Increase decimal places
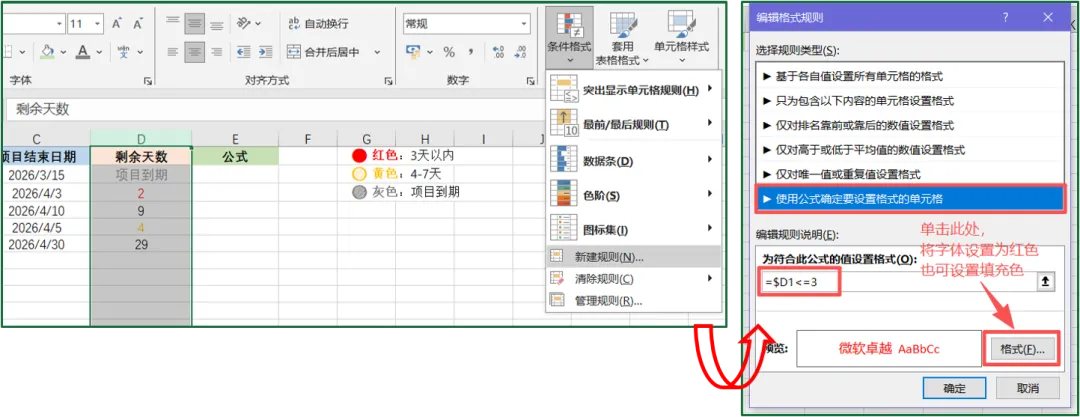Screen dimensions: 1080x417 (x=499, y=52)
